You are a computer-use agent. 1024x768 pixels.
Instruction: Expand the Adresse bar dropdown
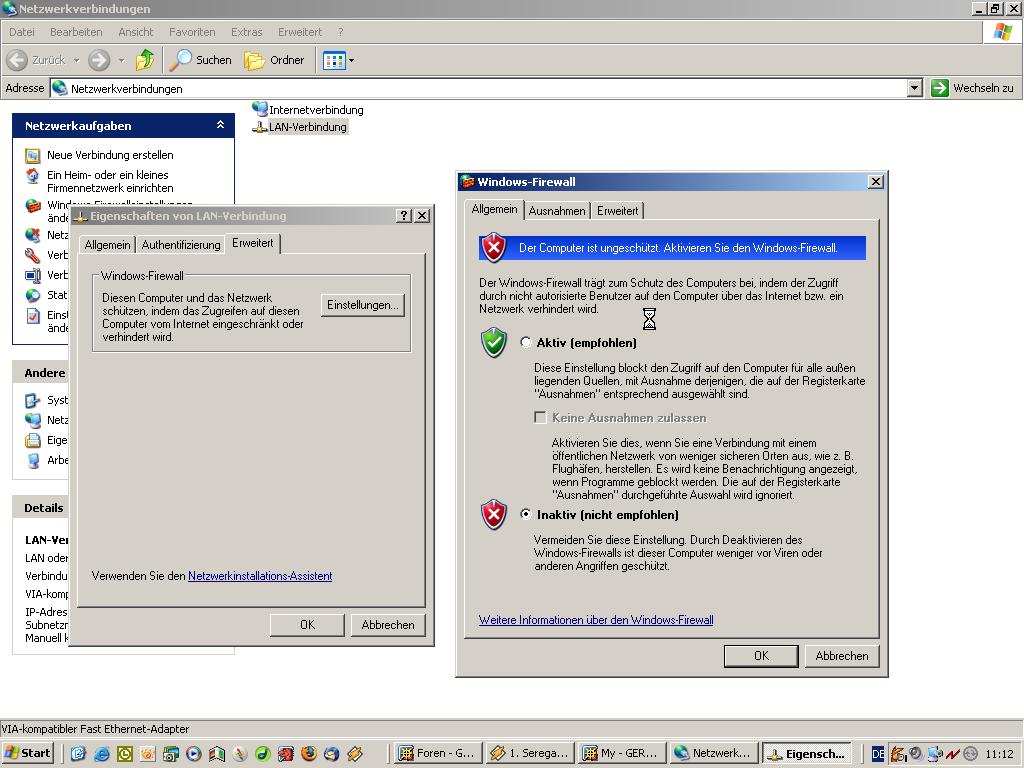(x=915, y=88)
